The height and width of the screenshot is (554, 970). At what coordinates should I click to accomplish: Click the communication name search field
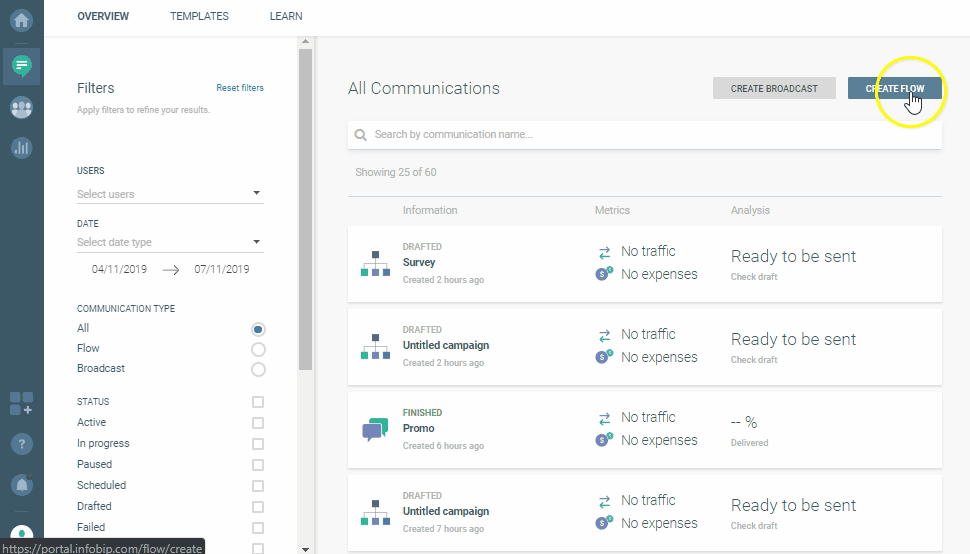click(644, 134)
